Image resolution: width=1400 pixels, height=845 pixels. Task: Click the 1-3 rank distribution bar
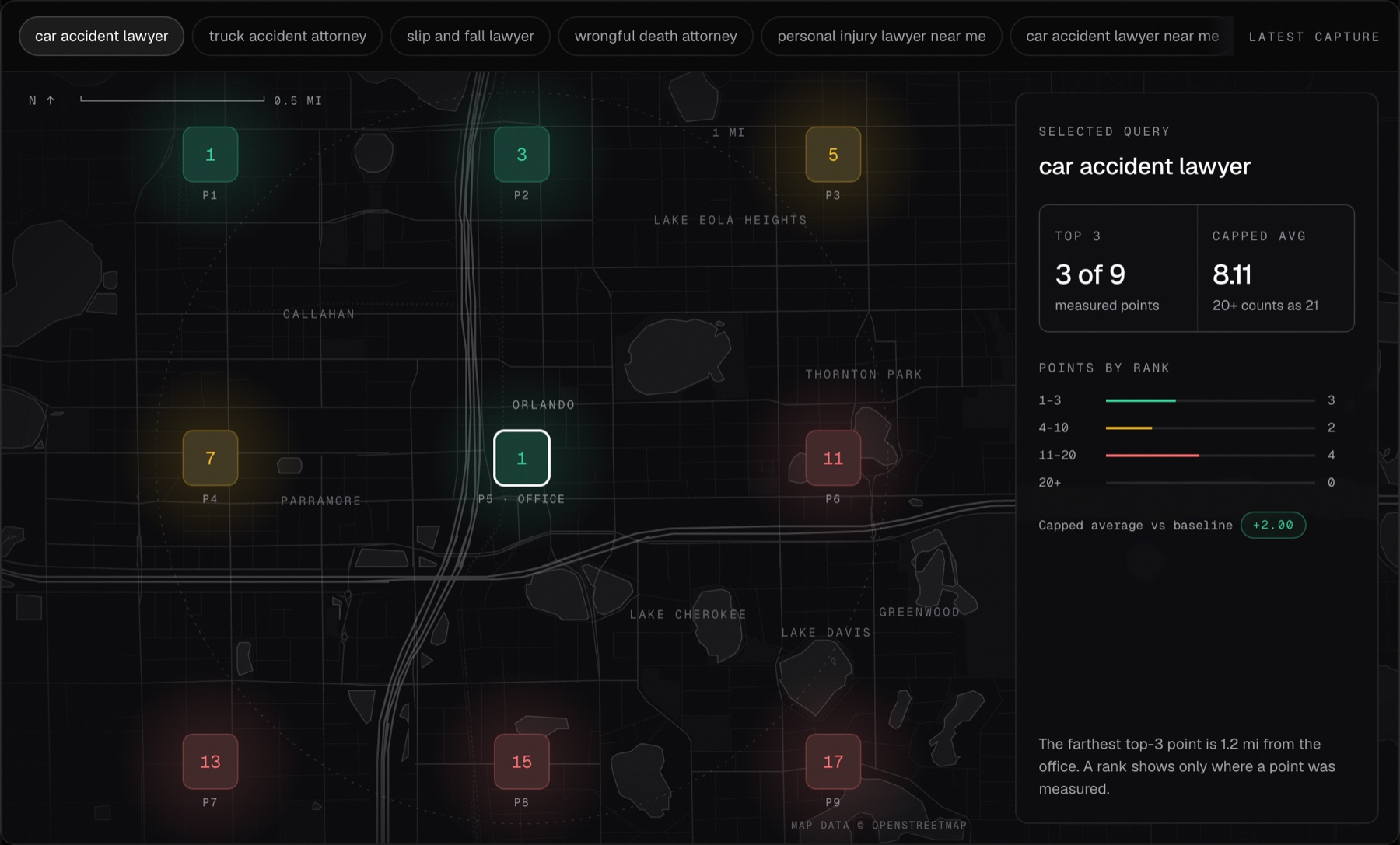(x=1210, y=400)
